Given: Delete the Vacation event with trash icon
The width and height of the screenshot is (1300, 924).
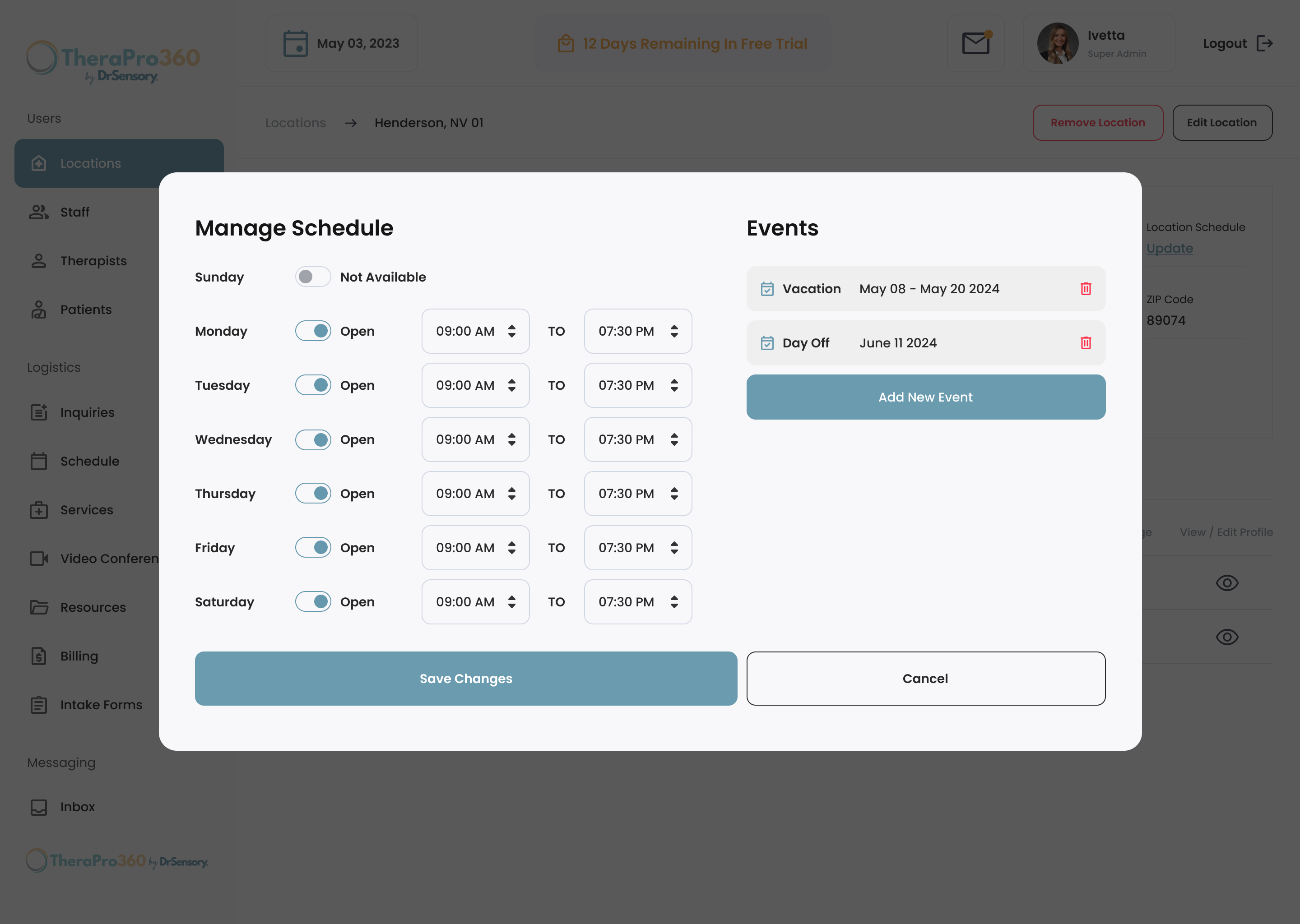Looking at the screenshot, I should point(1086,289).
